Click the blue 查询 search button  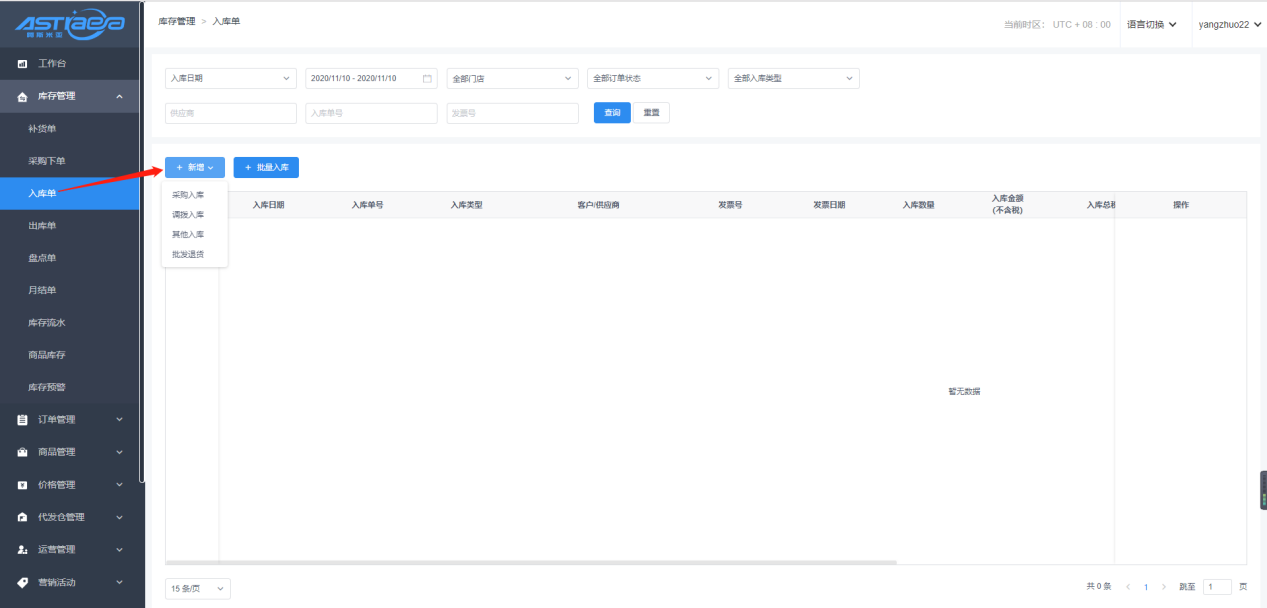click(x=612, y=113)
